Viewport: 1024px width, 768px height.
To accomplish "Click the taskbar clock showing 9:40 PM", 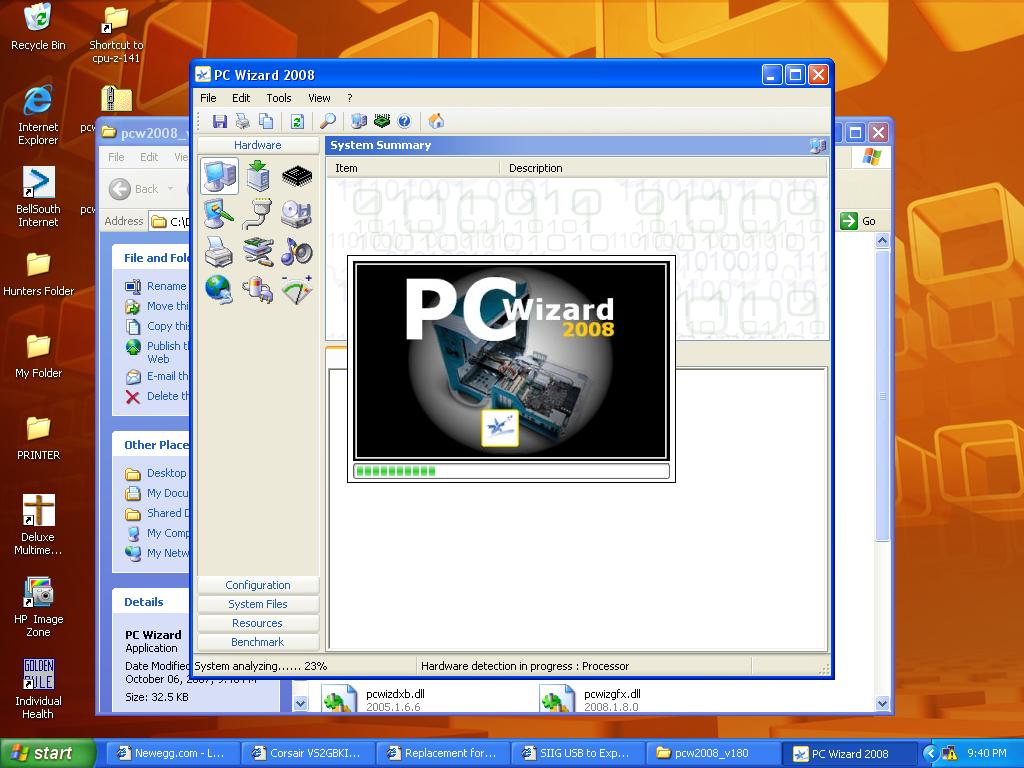I will tap(987, 753).
